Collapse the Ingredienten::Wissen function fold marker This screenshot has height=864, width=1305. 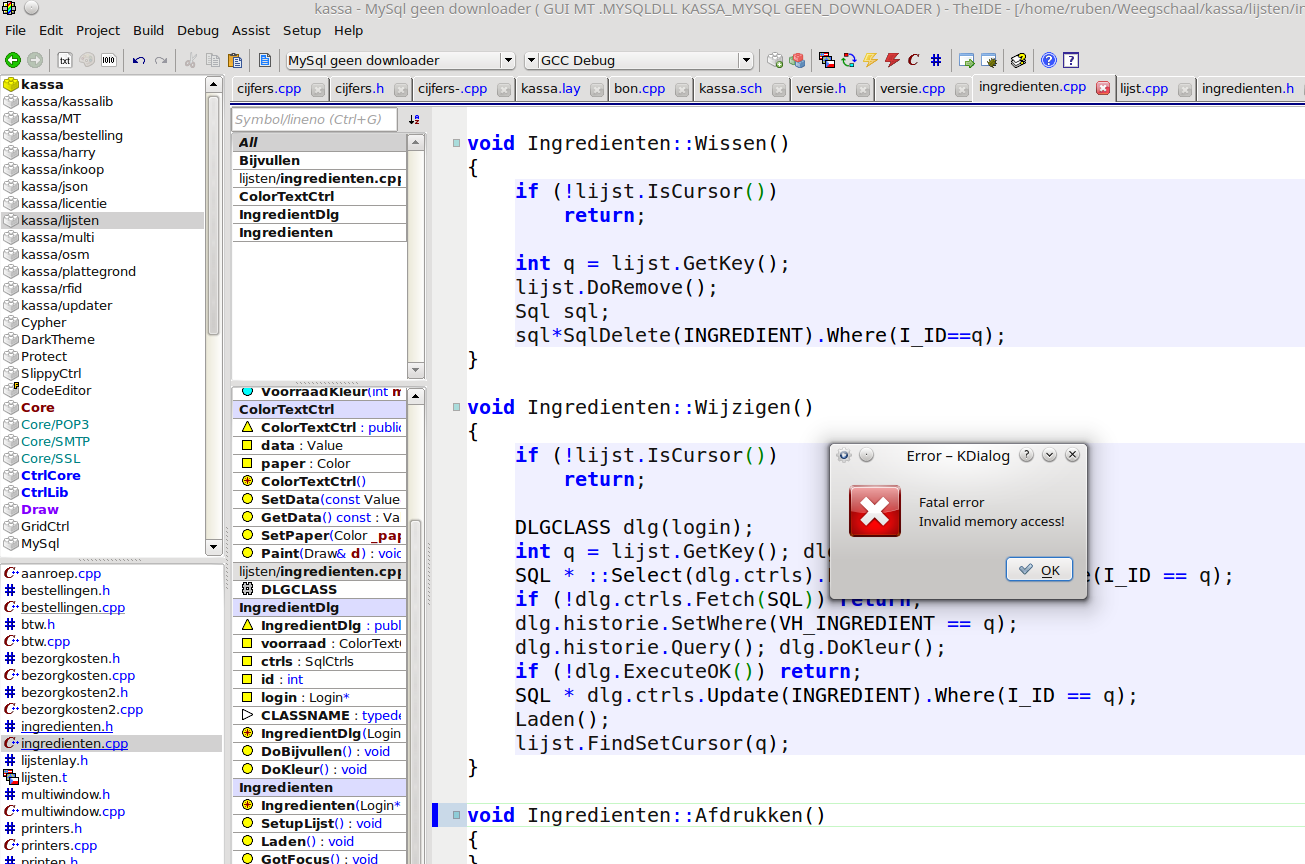pyautogui.click(x=456, y=143)
